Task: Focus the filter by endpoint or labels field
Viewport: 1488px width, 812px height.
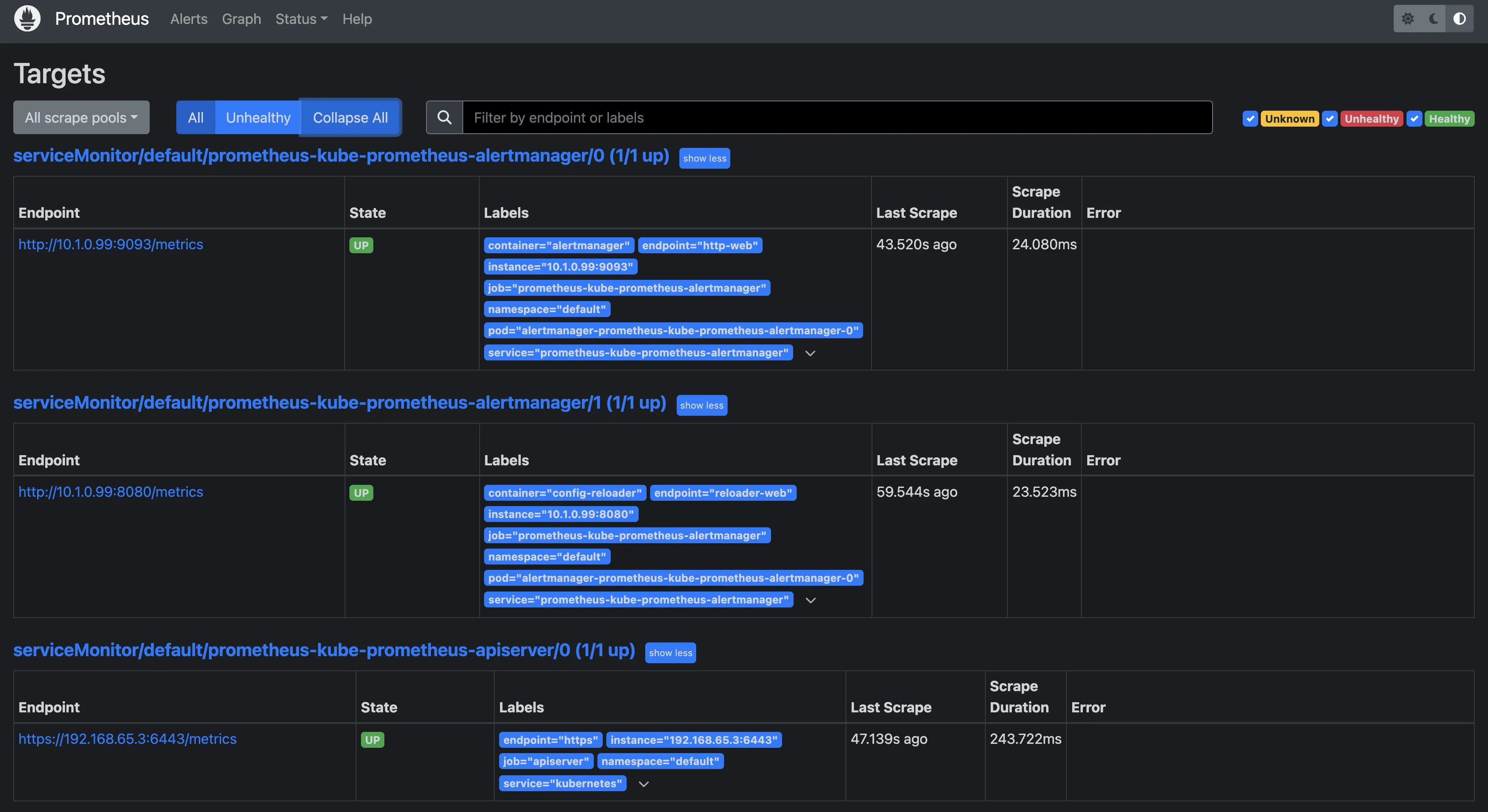Action: coord(837,118)
